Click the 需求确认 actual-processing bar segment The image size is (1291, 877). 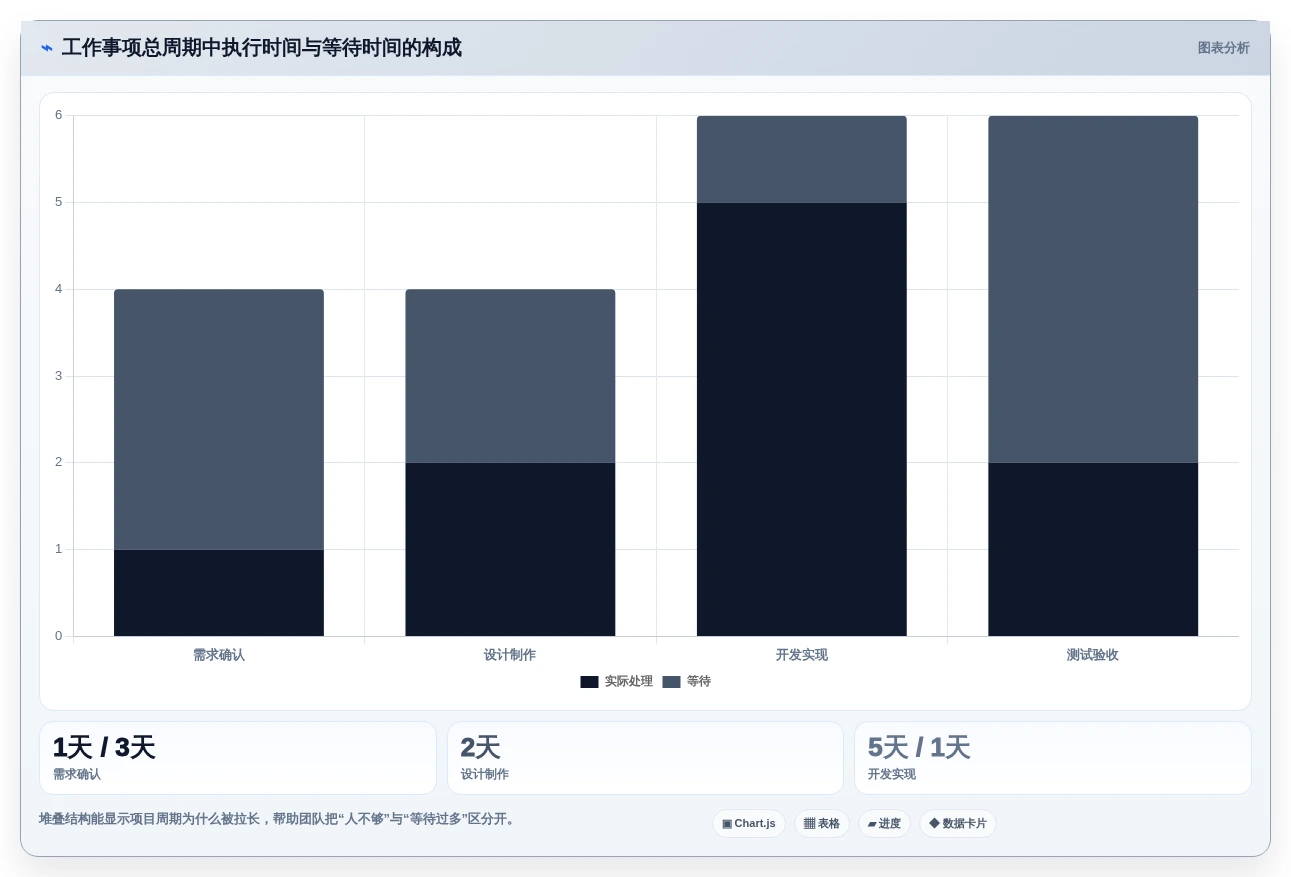[219, 593]
